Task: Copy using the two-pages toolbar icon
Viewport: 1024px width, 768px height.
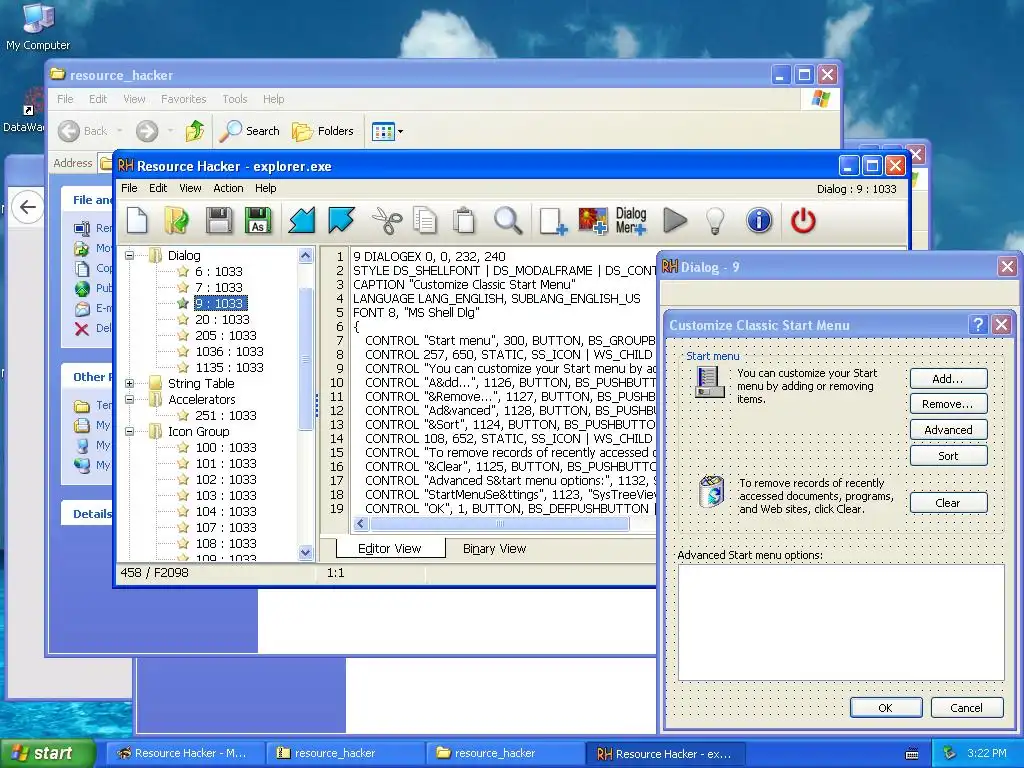Action: coord(425,221)
